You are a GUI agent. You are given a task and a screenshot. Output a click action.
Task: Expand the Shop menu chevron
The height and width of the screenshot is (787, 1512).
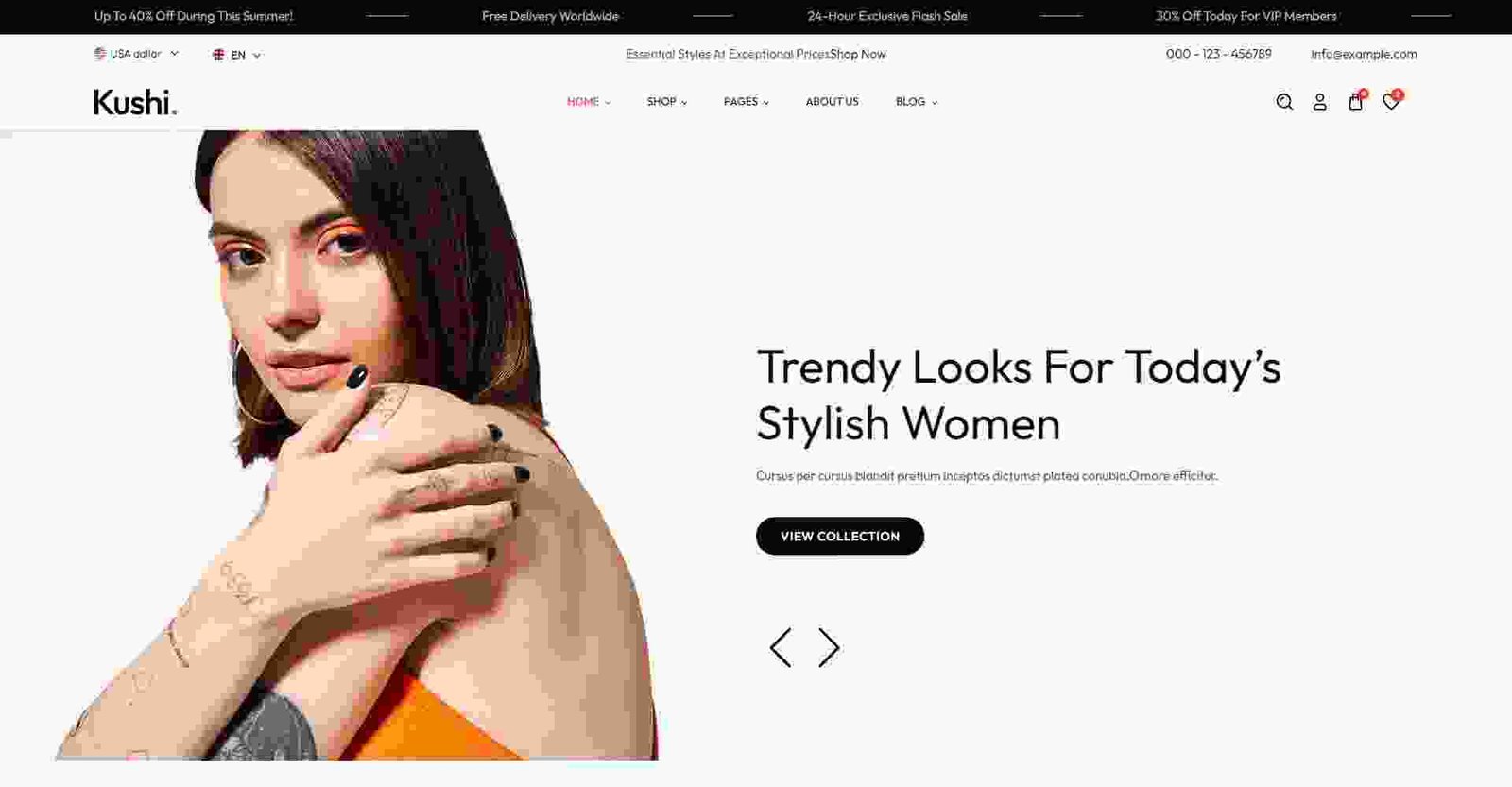tap(684, 103)
